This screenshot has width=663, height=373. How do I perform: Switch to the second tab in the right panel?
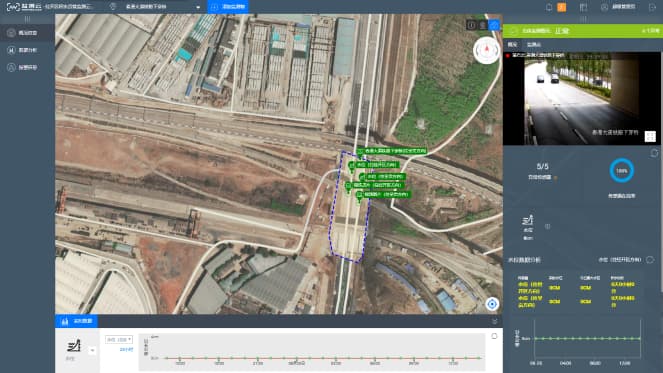[x=534, y=44]
